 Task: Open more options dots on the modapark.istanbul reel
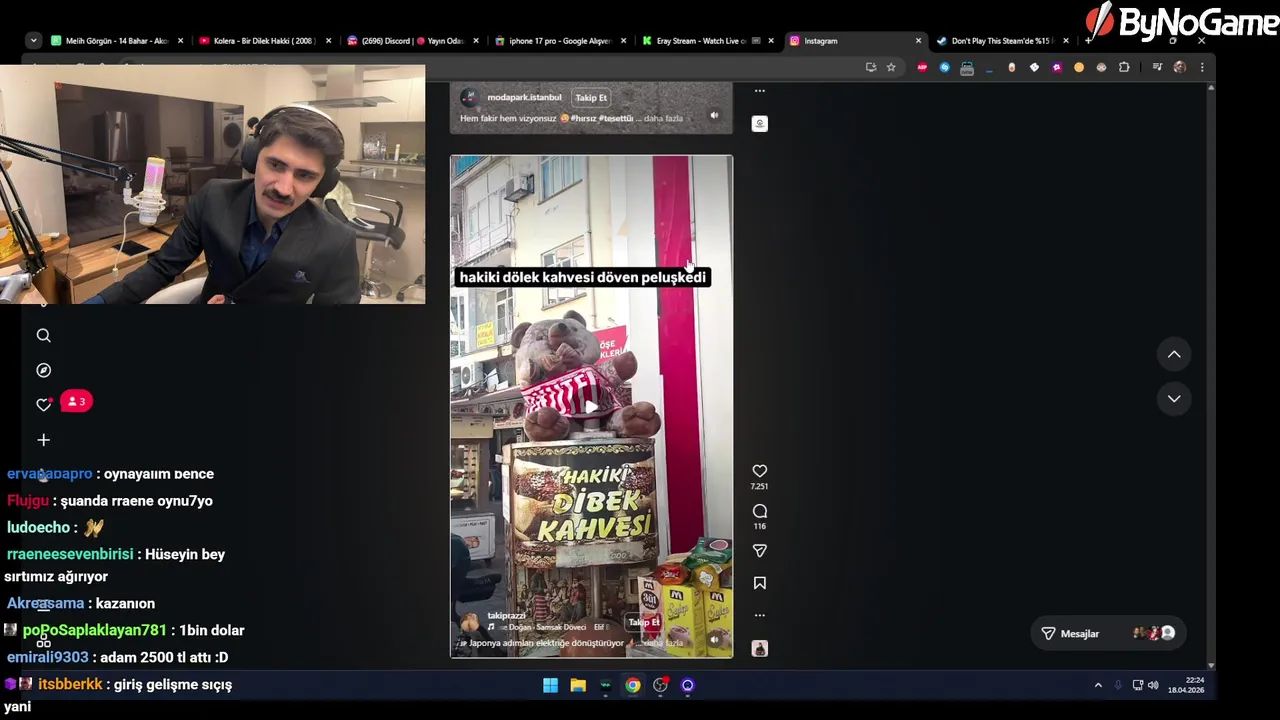(759, 90)
